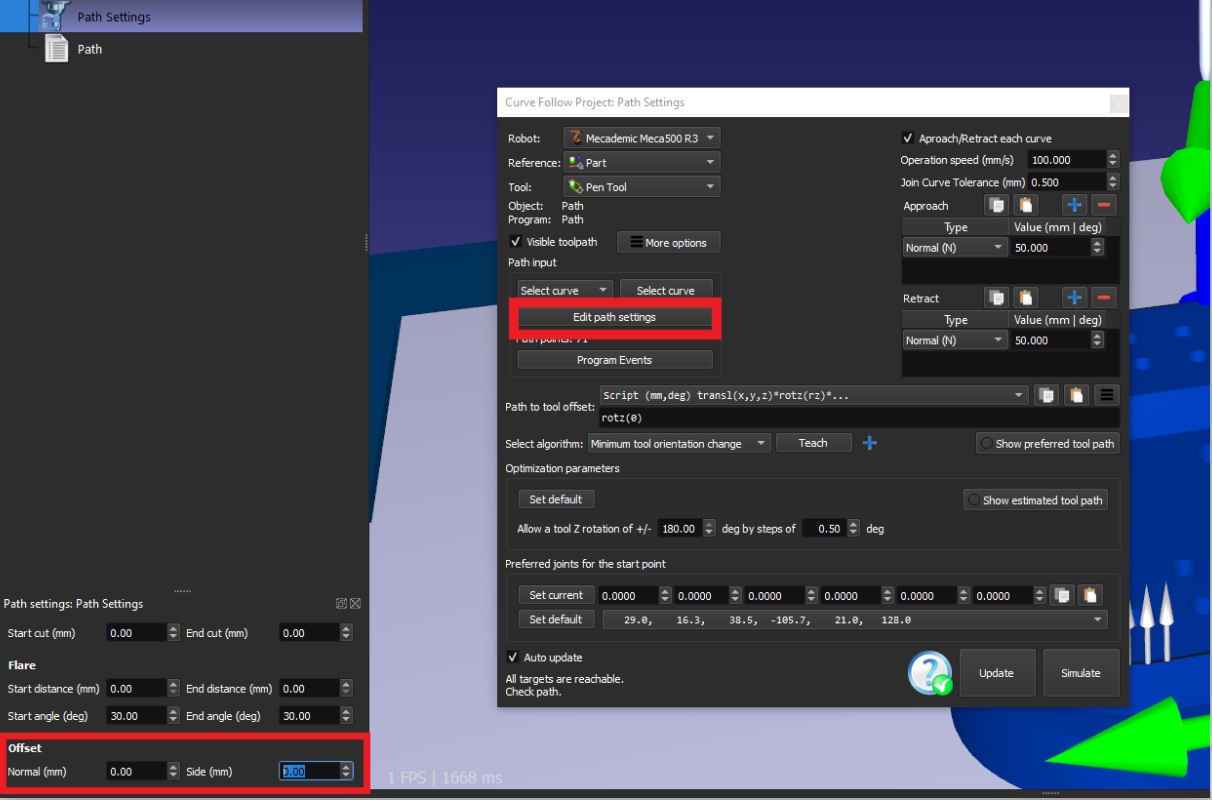1212x800 pixels.
Task: Click the Edit path settings button
Action: coord(614,317)
